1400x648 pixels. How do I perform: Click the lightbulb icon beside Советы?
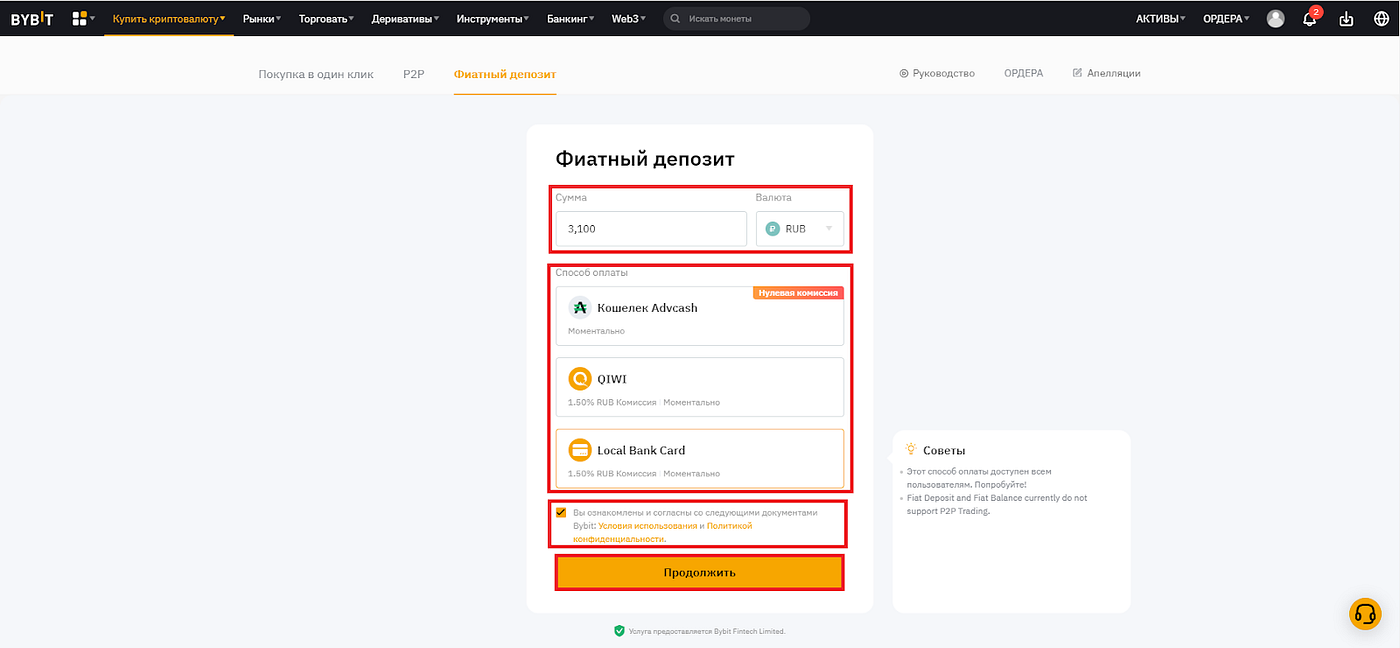coord(911,450)
